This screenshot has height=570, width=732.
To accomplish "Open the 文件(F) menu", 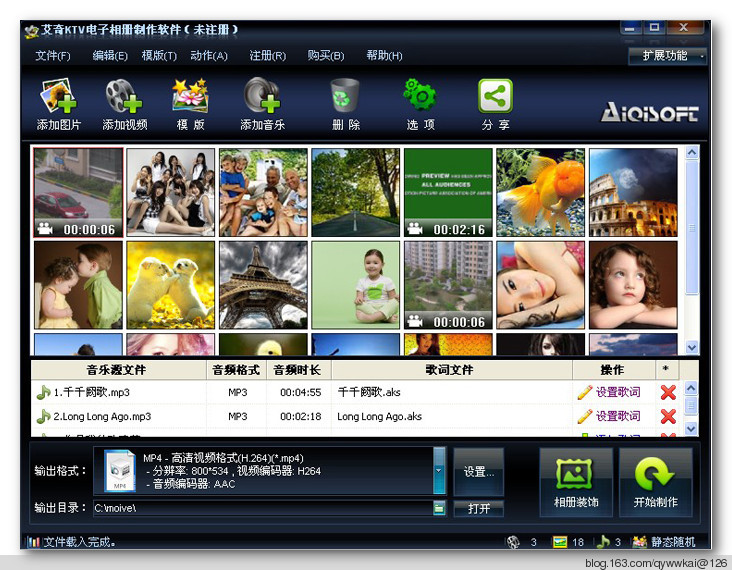I will [53, 56].
